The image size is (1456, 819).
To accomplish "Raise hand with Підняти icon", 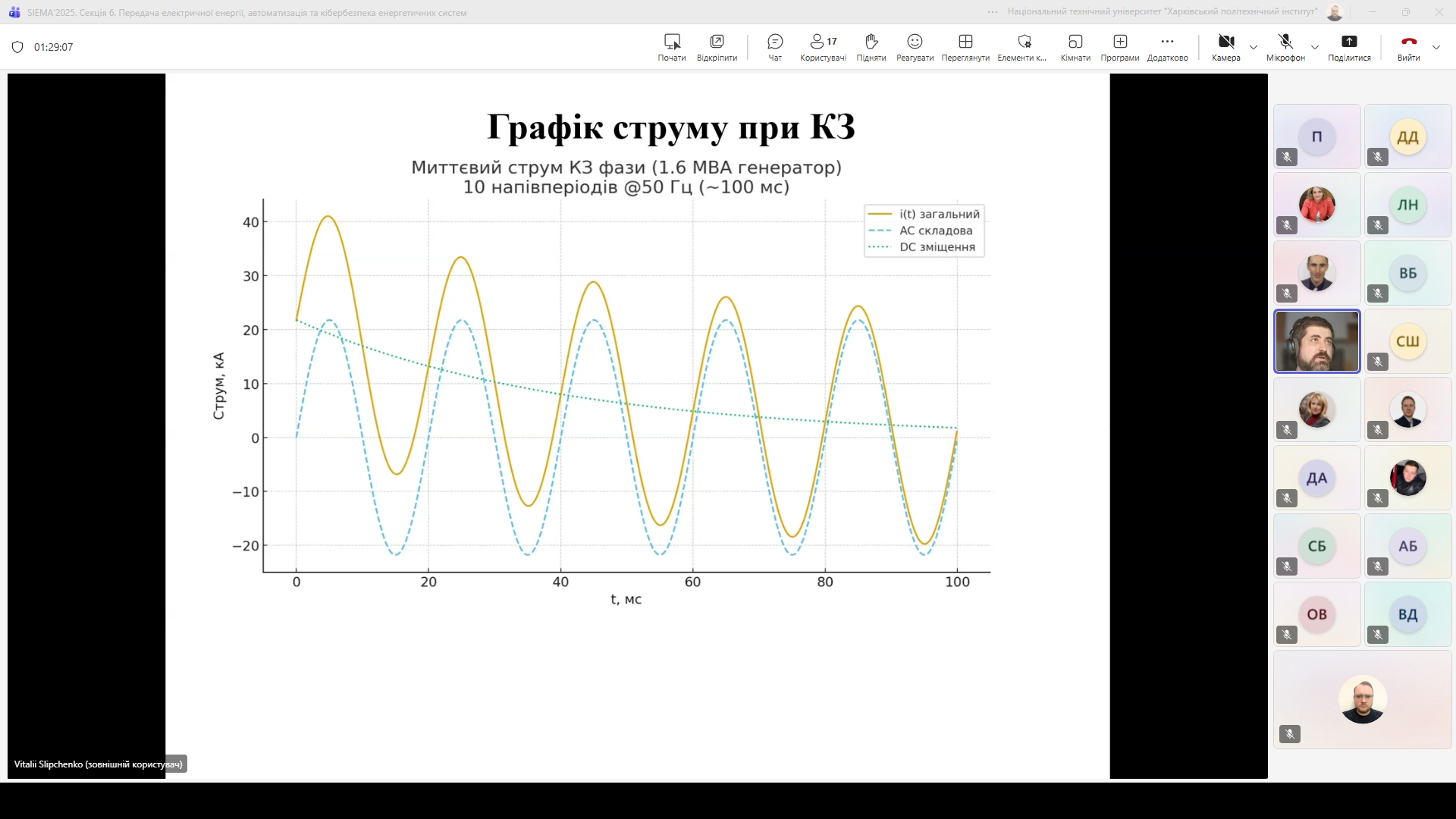I will [871, 46].
